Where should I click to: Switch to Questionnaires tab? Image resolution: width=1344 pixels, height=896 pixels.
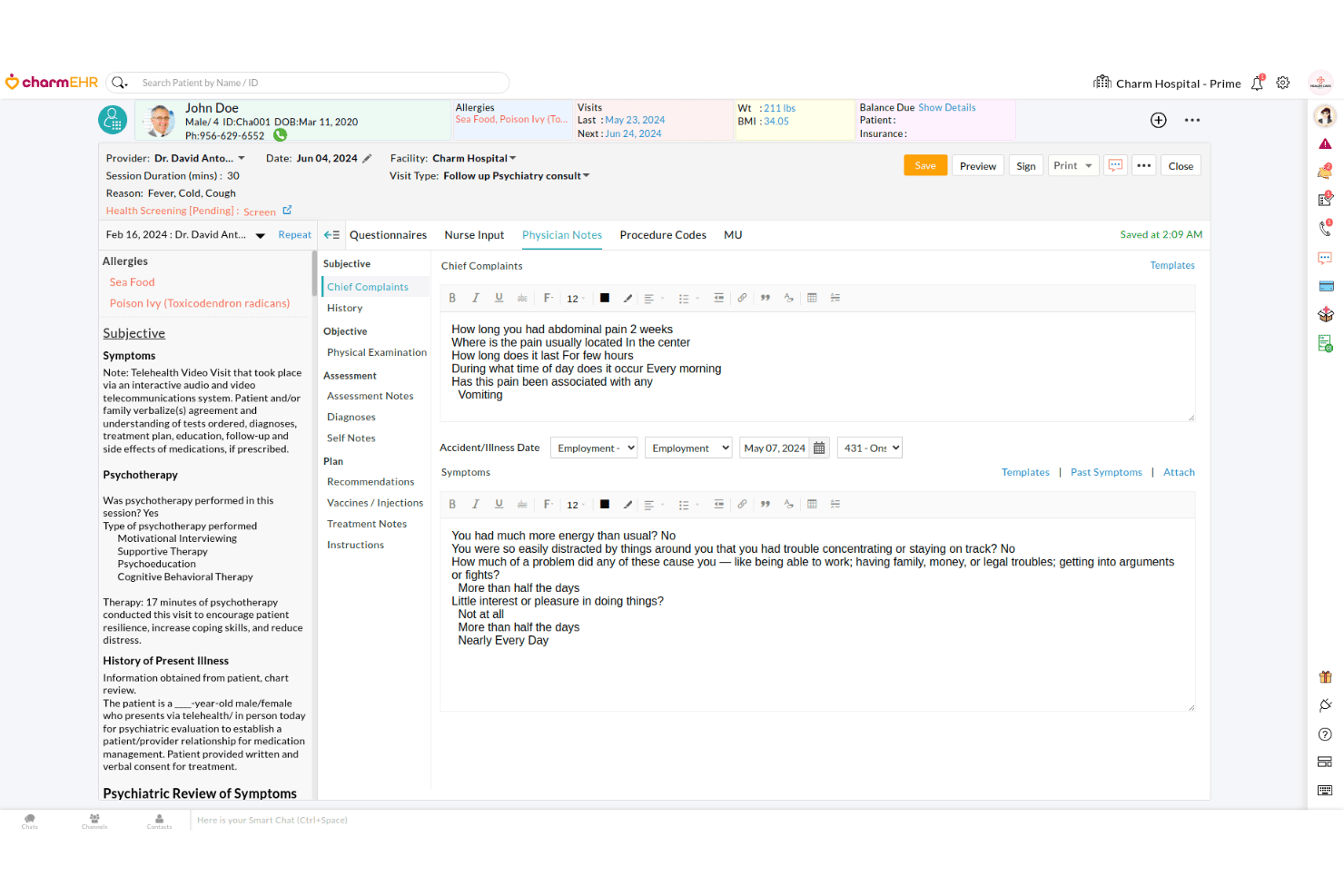coord(388,235)
